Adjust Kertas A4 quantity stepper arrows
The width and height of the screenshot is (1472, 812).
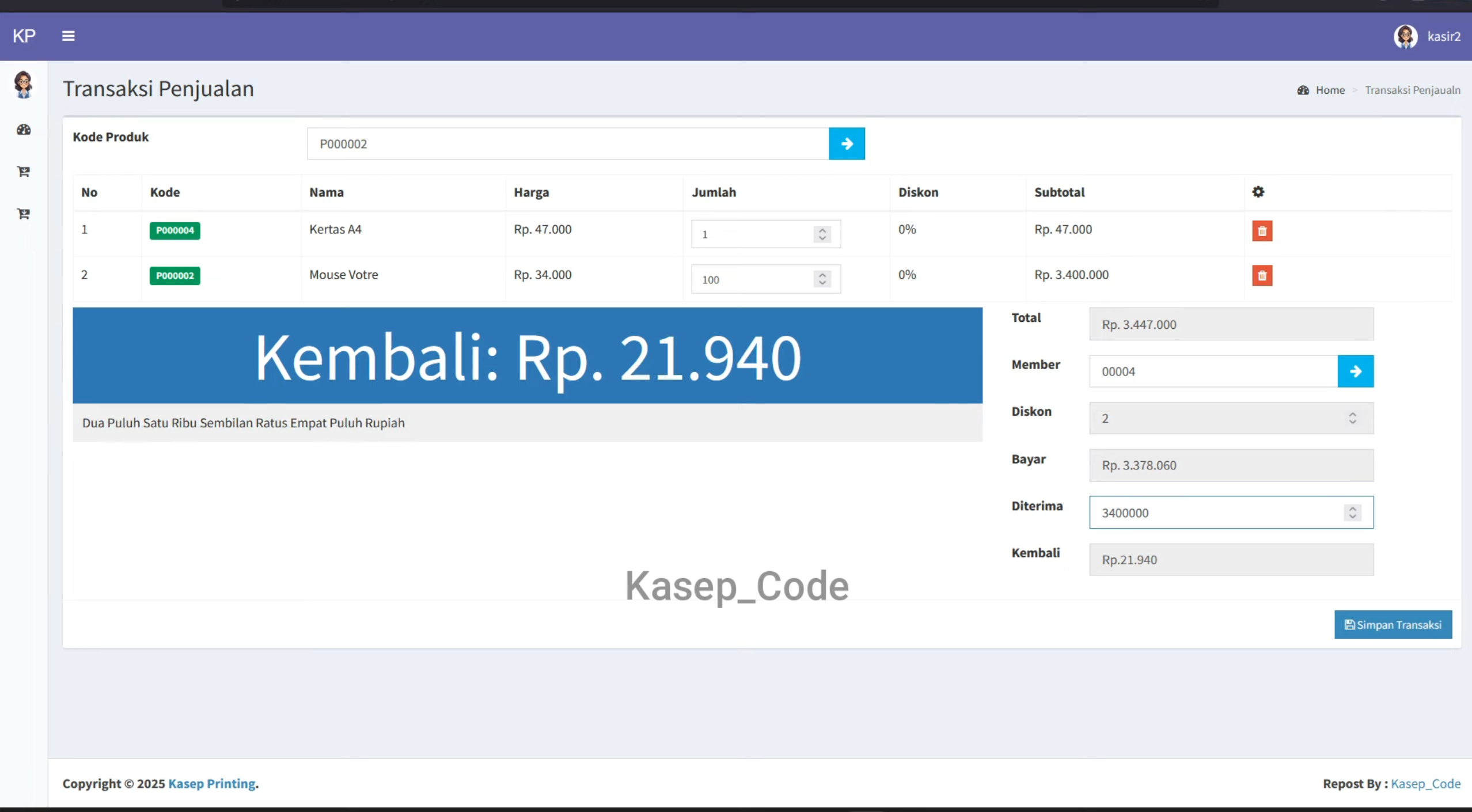pos(822,234)
